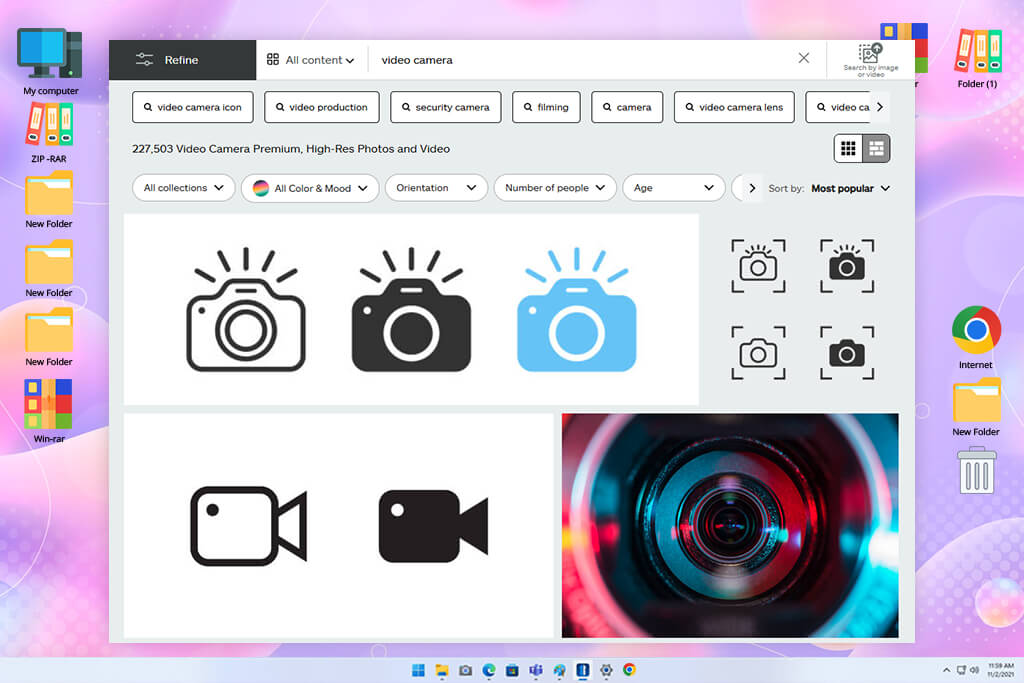This screenshot has height=683, width=1024.
Task: Click the result count text 227,503 Video Camera Premium
Action: coord(291,149)
